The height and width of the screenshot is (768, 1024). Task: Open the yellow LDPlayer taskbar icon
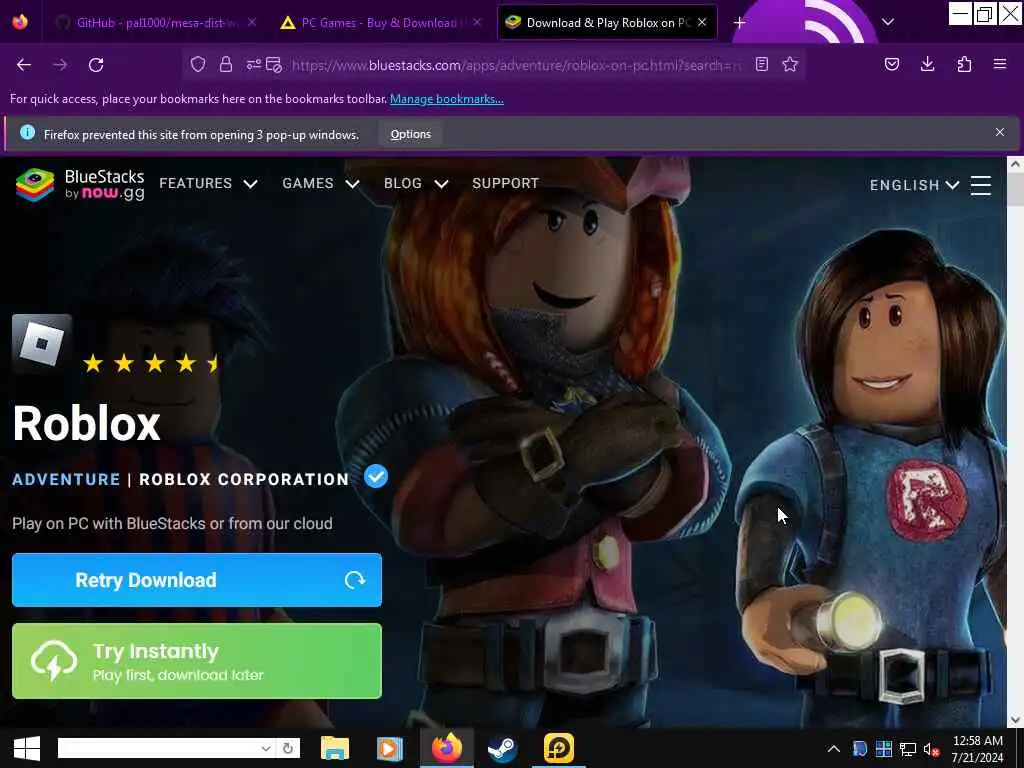(x=558, y=748)
